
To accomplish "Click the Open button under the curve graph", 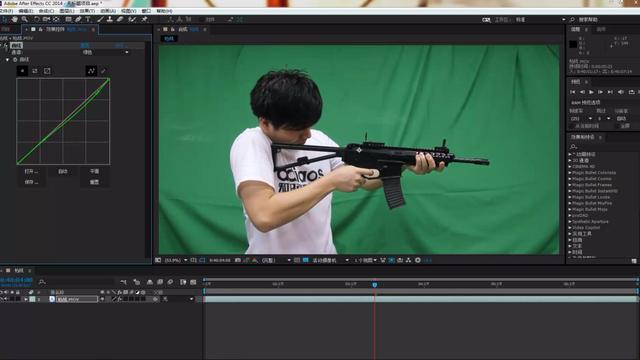I will pos(31,171).
